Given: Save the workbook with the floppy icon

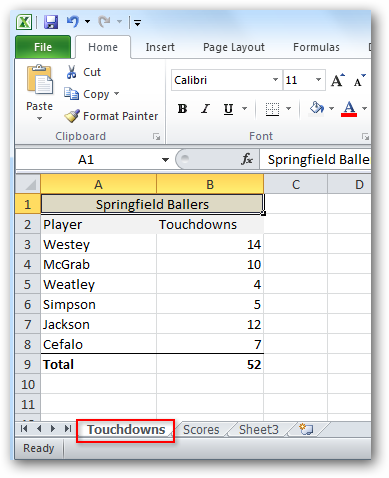Looking at the screenshot, I should (x=51, y=22).
